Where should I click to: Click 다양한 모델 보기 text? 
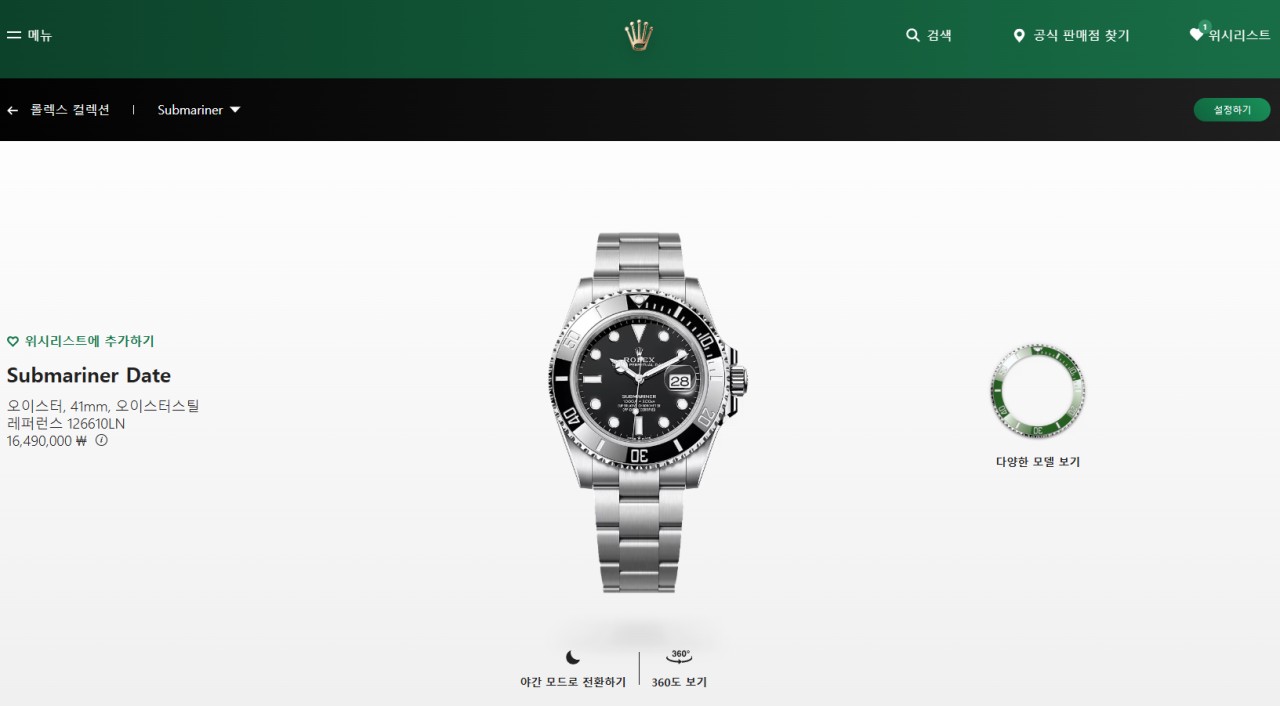(x=1038, y=462)
